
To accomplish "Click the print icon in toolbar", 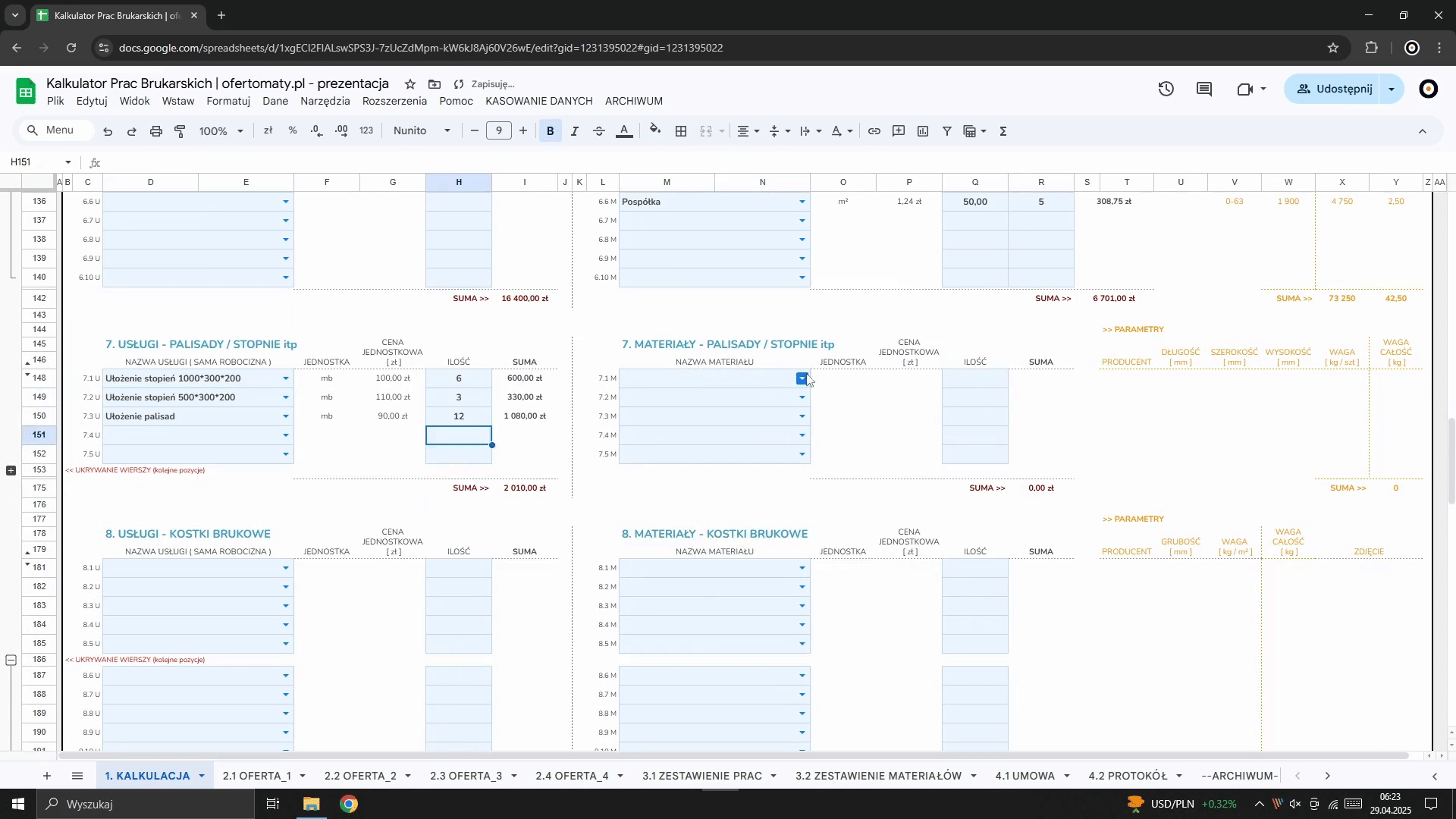I will (x=156, y=131).
